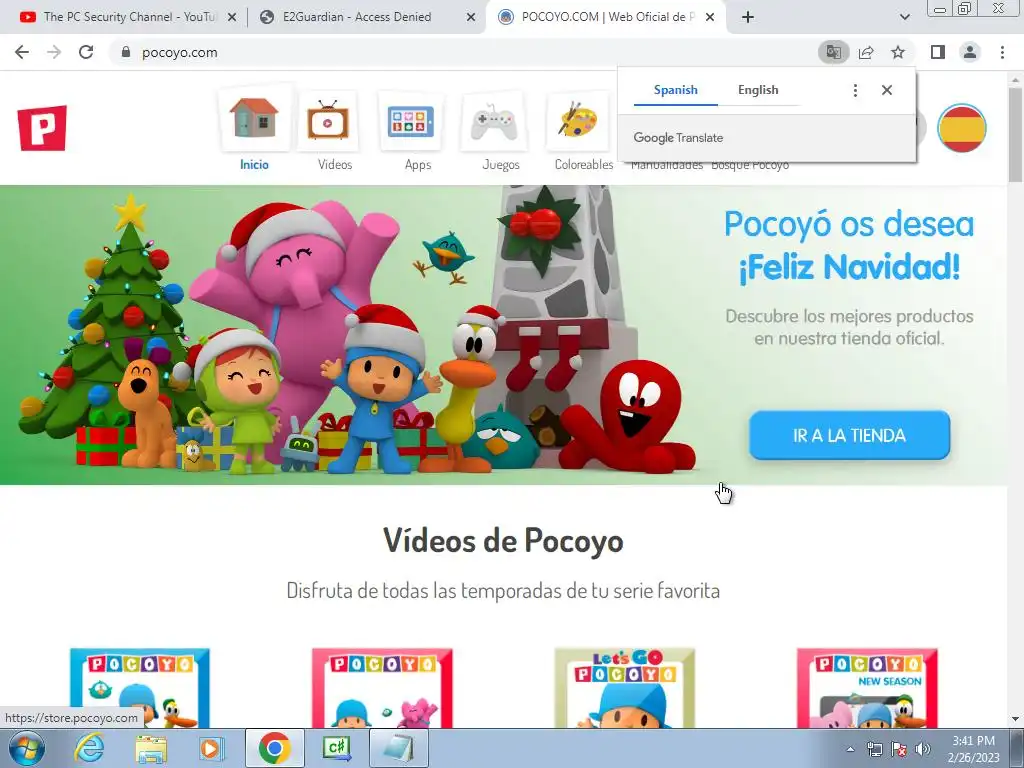The image size is (1024, 768).
Task: Open the Pocoyo New Season thumbnail
Action: click(867, 688)
